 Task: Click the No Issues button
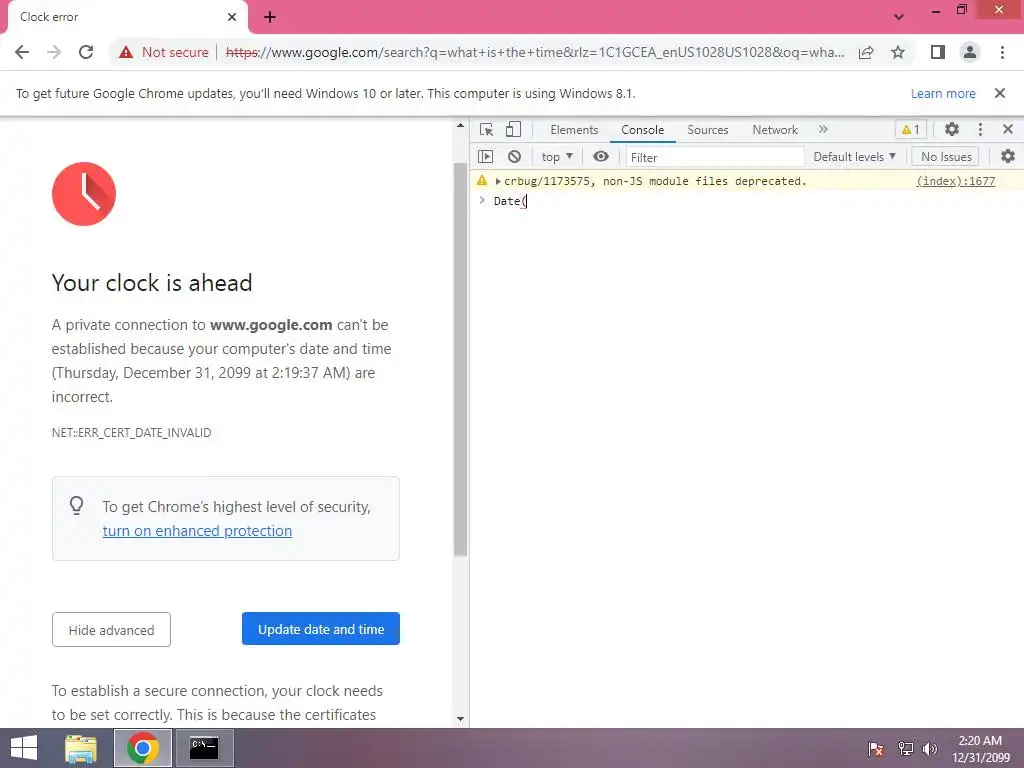(946, 157)
